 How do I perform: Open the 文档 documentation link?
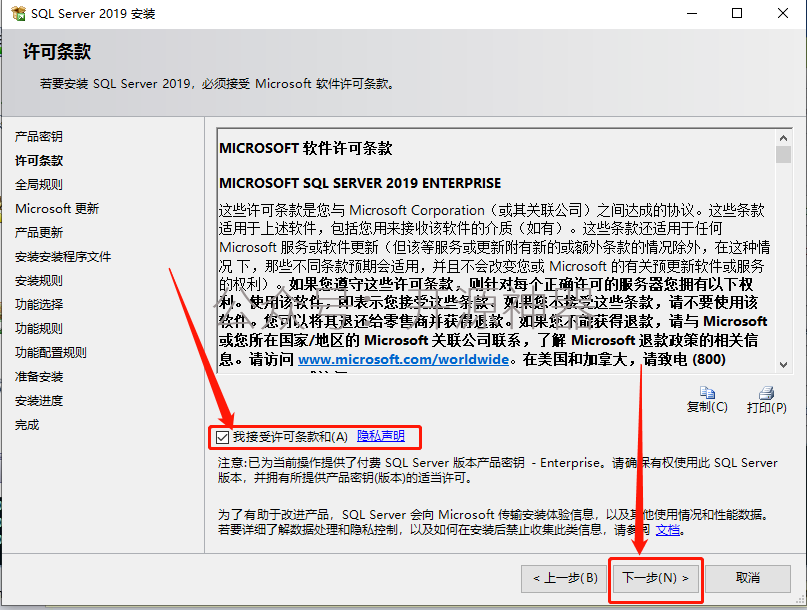point(668,530)
